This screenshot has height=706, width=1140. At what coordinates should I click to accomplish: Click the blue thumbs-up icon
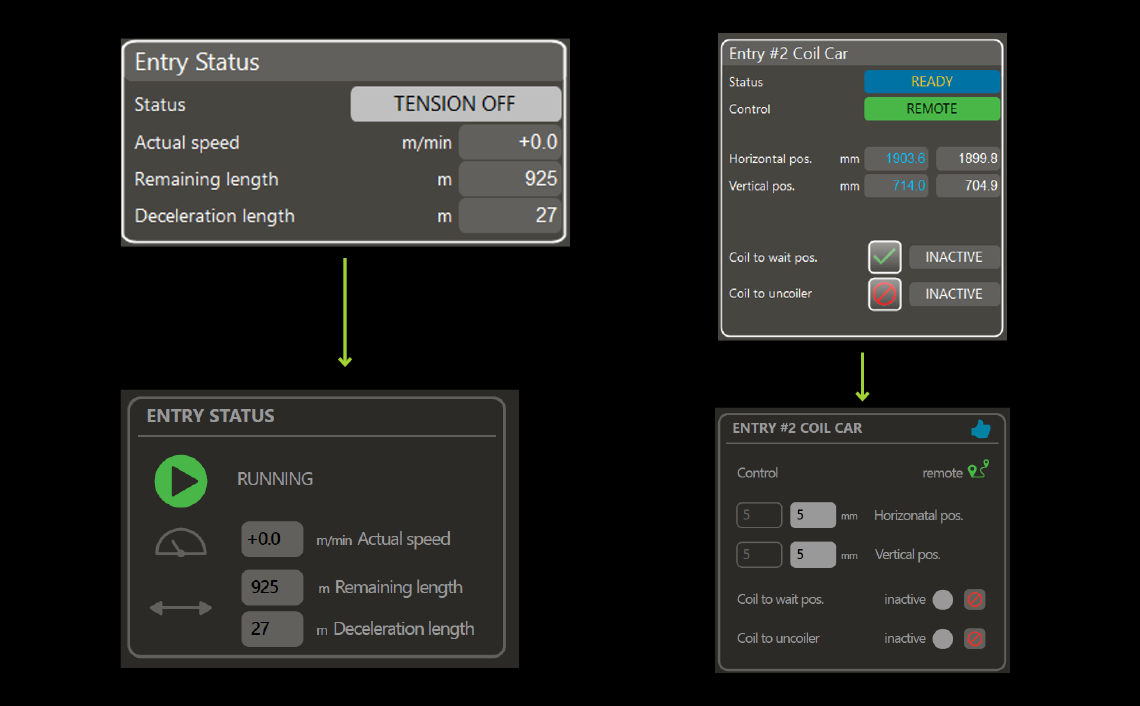click(x=980, y=429)
